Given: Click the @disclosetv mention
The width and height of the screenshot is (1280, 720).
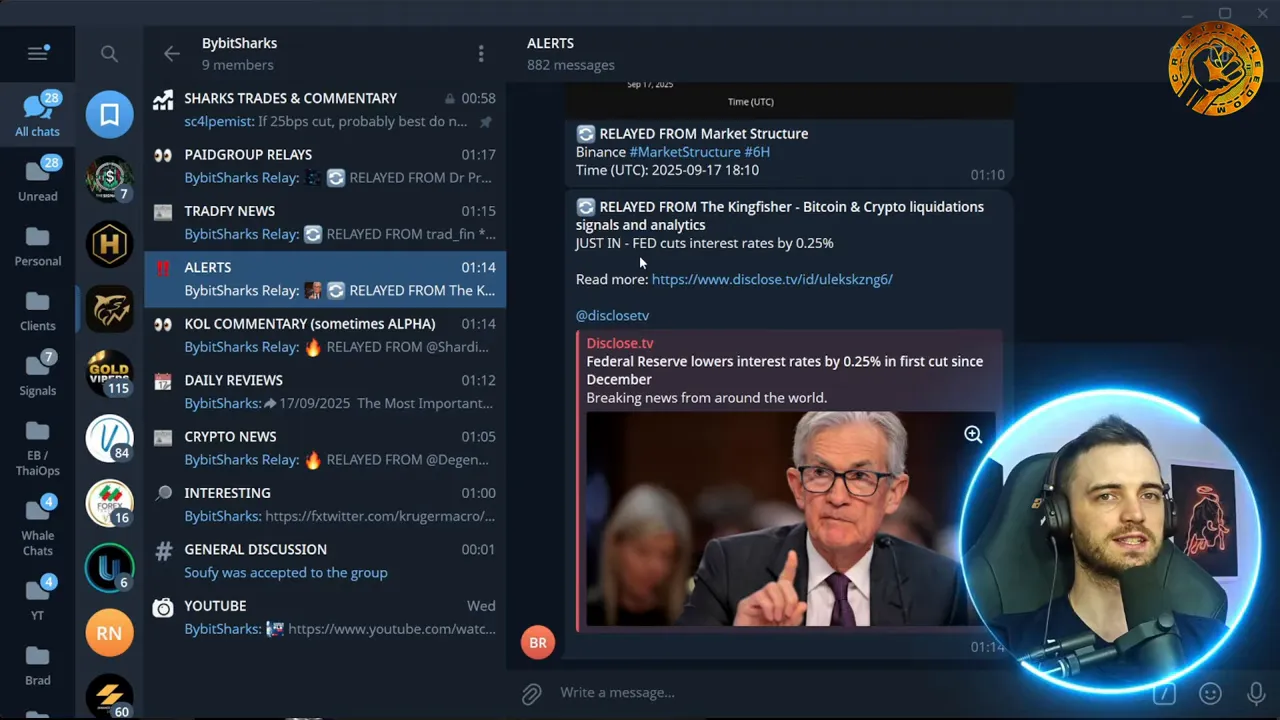Looking at the screenshot, I should click(612, 315).
